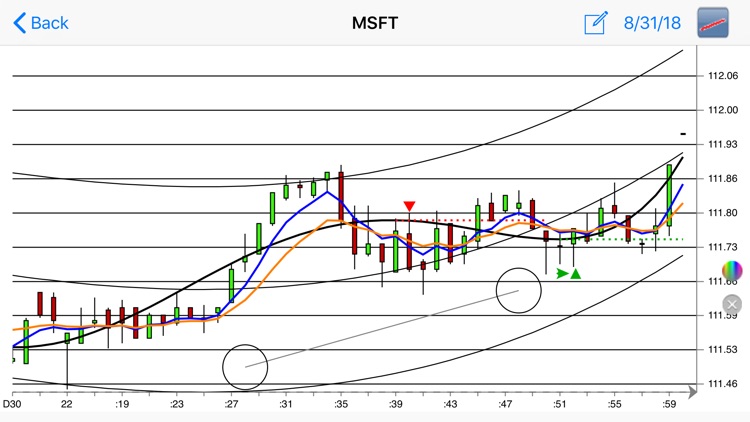
Task: Tap the upper-right trendline circle handle
Action: tap(518, 290)
